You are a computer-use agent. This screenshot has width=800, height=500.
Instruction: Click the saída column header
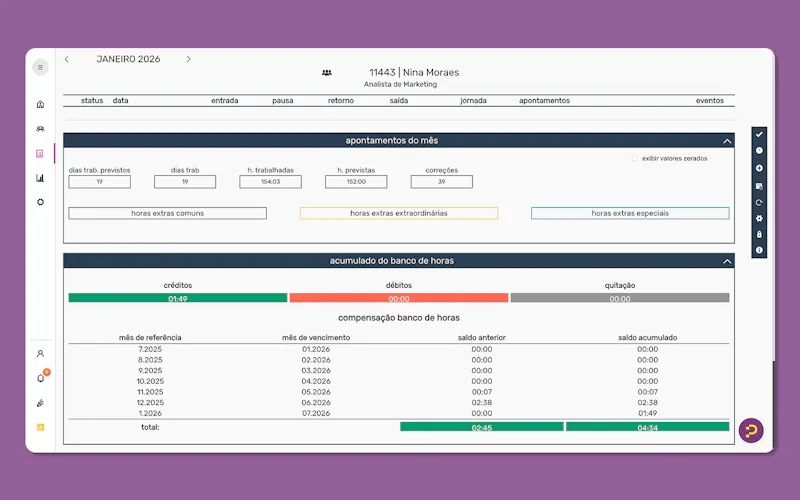[x=399, y=101]
